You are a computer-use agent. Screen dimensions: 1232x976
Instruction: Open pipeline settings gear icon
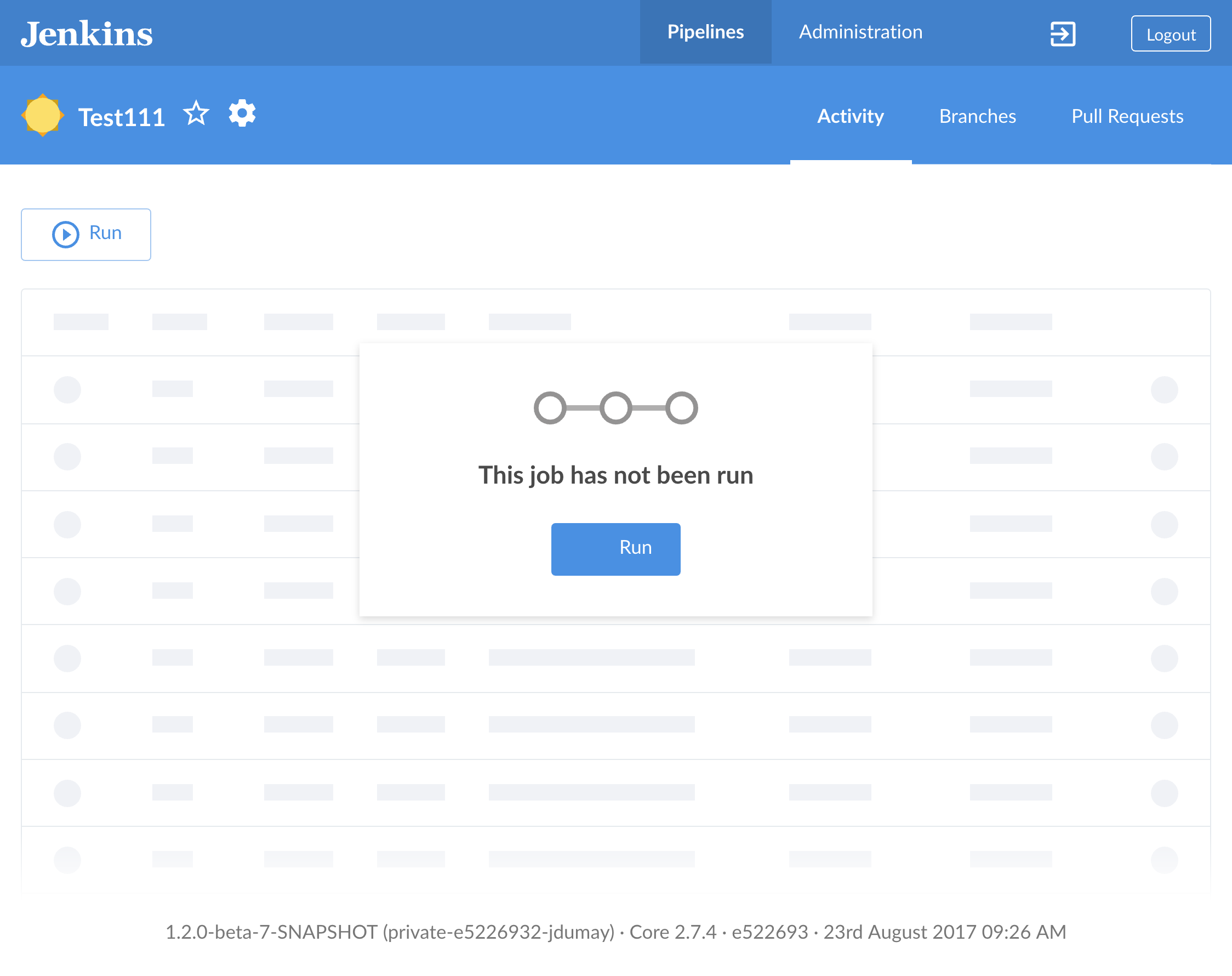242,114
